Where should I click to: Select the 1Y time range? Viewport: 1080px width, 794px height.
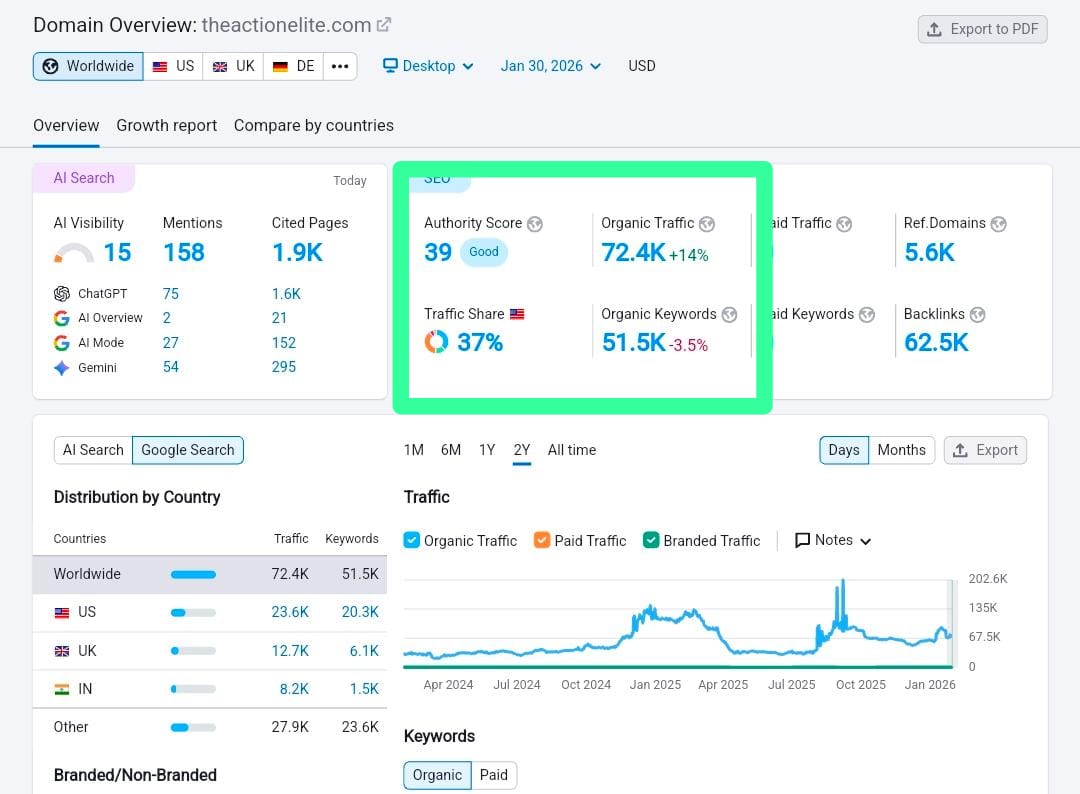pyautogui.click(x=487, y=450)
